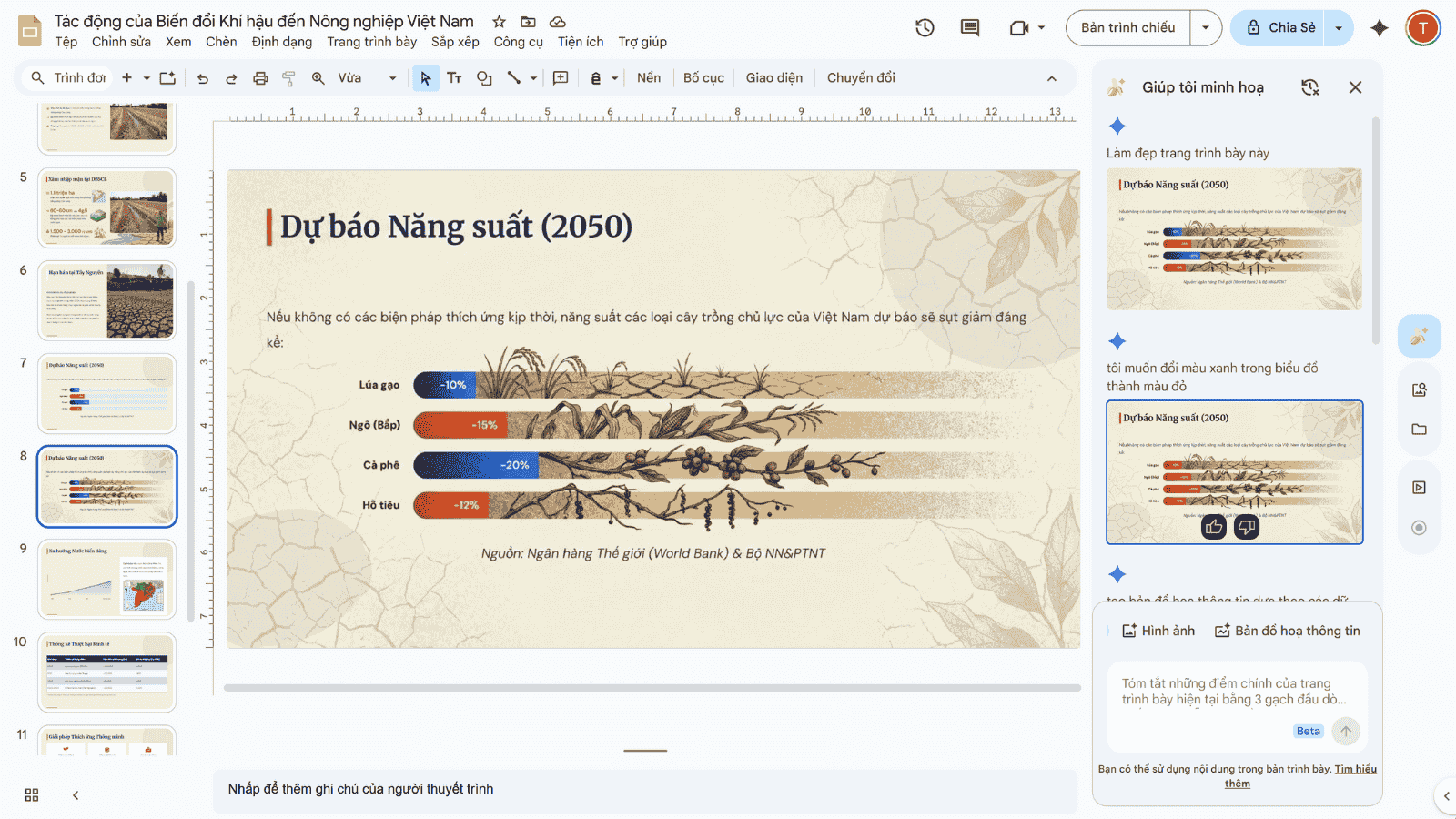Click the print icon
Viewport: 1456px width, 819px height.
(260, 78)
